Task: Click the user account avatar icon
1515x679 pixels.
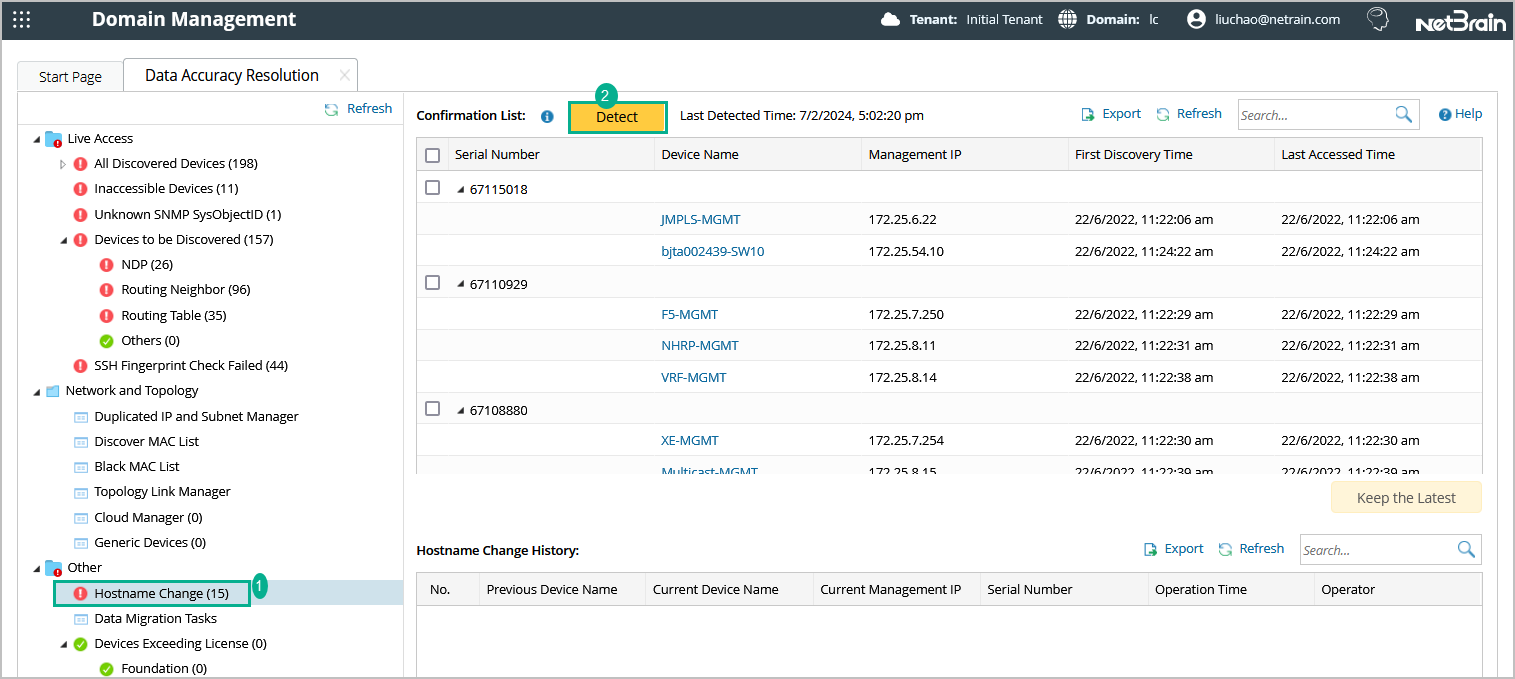Action: (1196, 20)
